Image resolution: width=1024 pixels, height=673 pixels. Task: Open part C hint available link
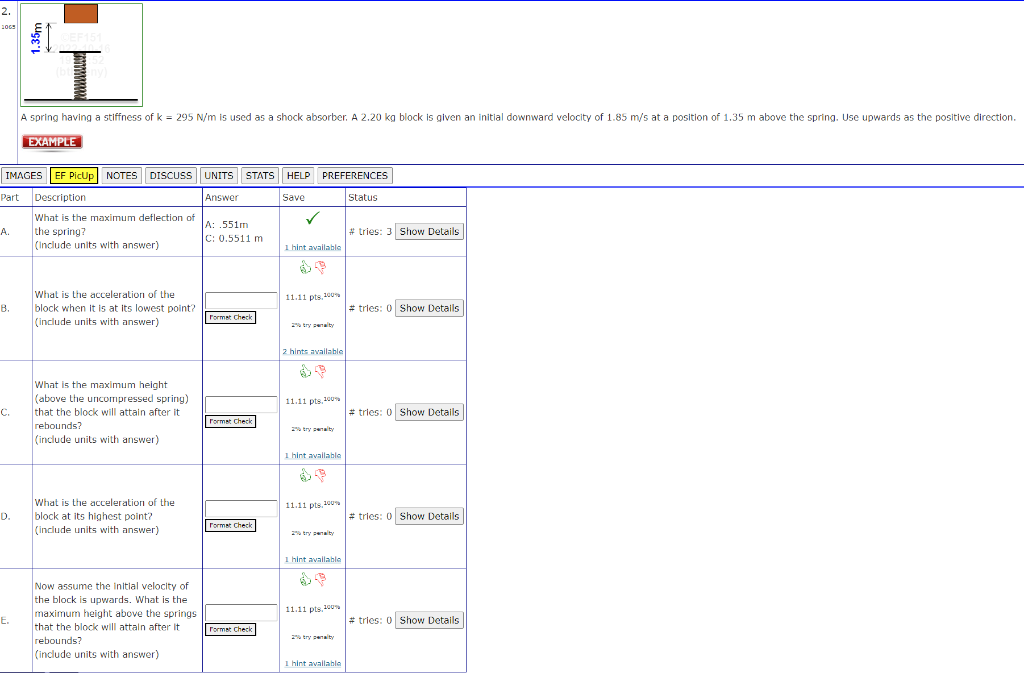coord(313,456)
